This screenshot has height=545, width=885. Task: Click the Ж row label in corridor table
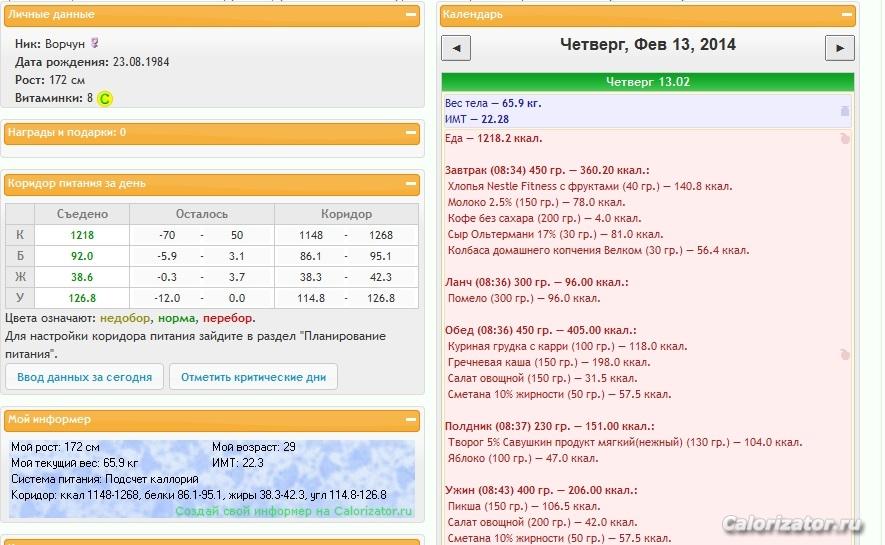20,277
